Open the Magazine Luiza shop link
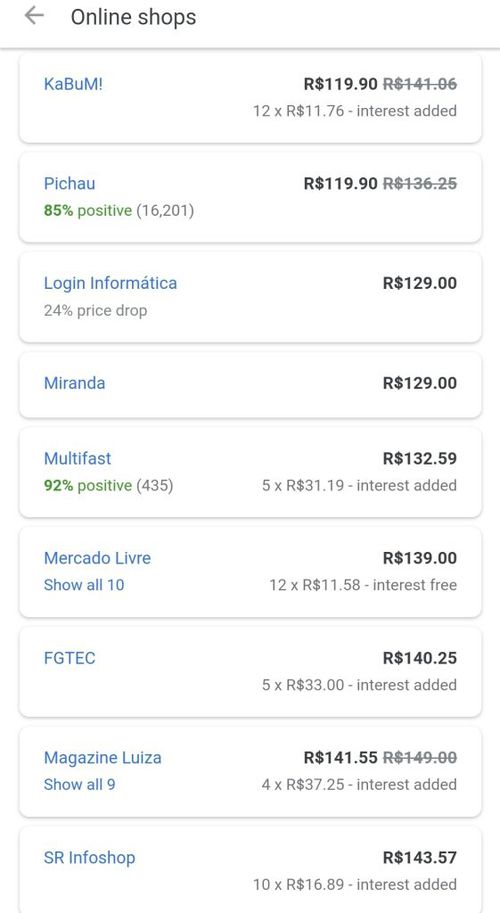 pos(102,758)
